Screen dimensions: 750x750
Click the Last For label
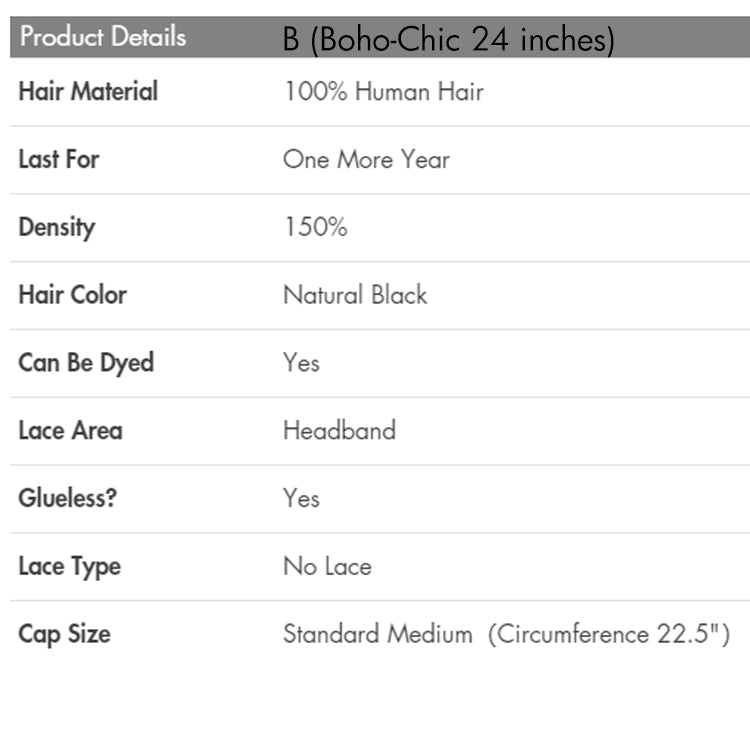[59, 159]
